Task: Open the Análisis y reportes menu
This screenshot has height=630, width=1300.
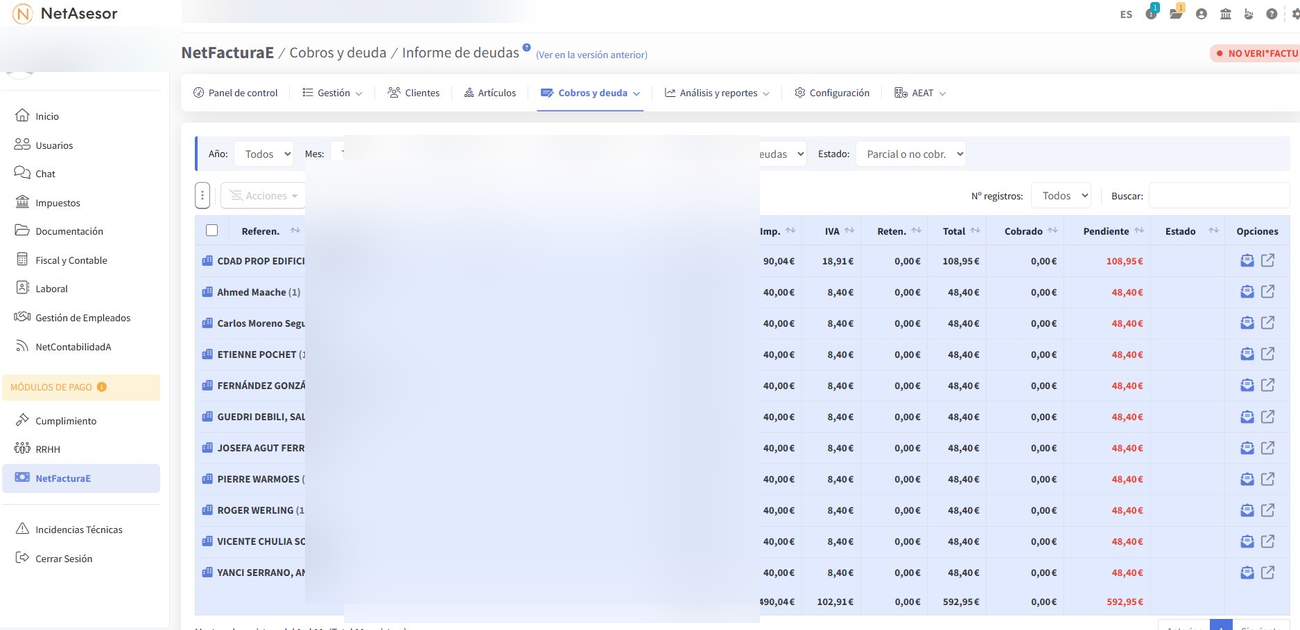Action: click(717, 93)
